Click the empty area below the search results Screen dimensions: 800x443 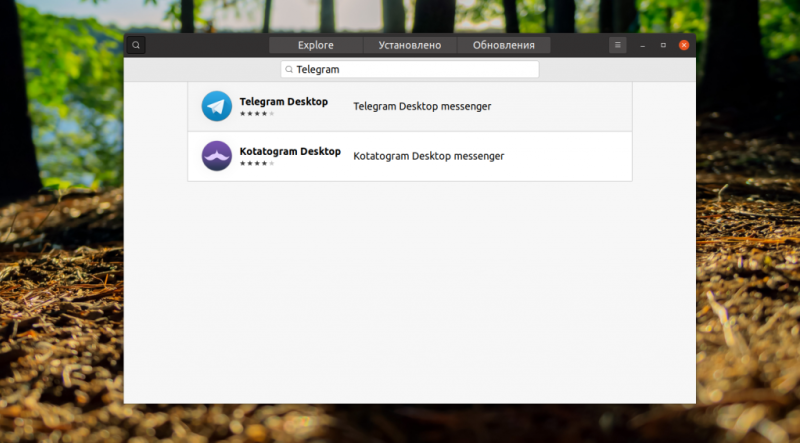coord(410,291)
